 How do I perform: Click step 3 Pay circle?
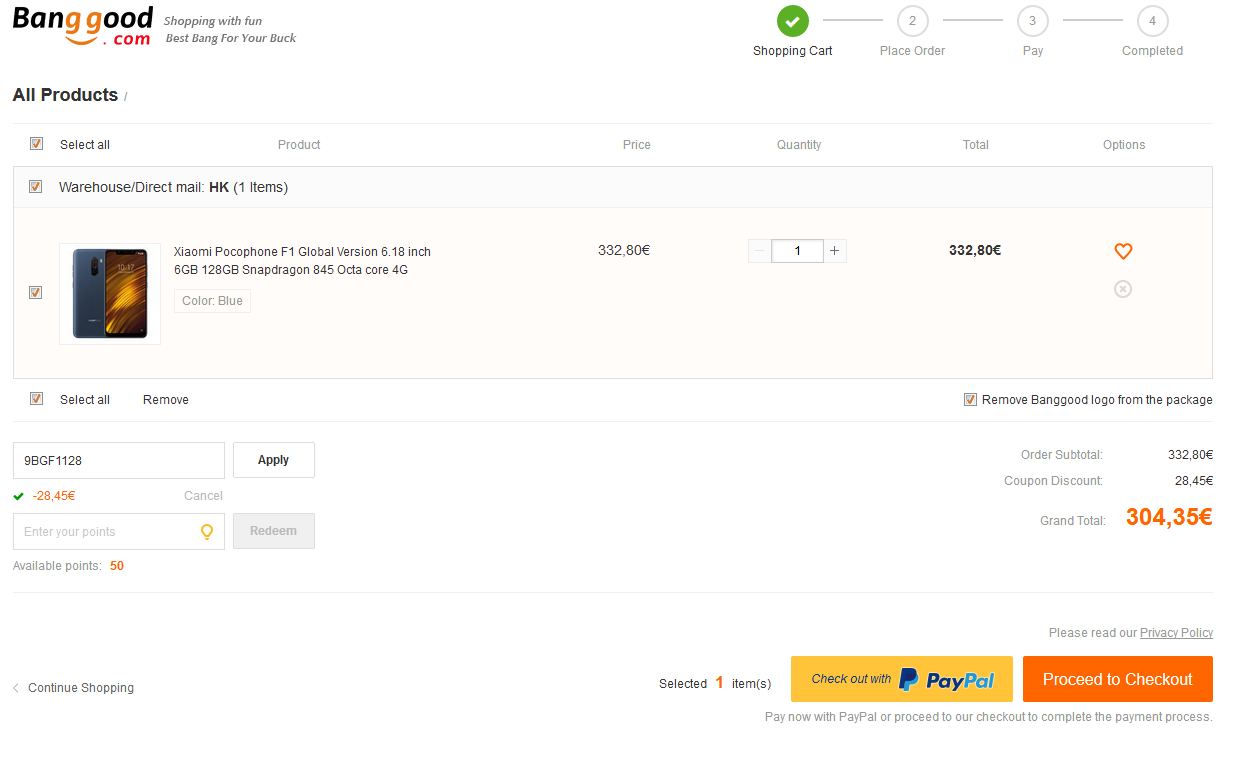[x=1032, y=20]
